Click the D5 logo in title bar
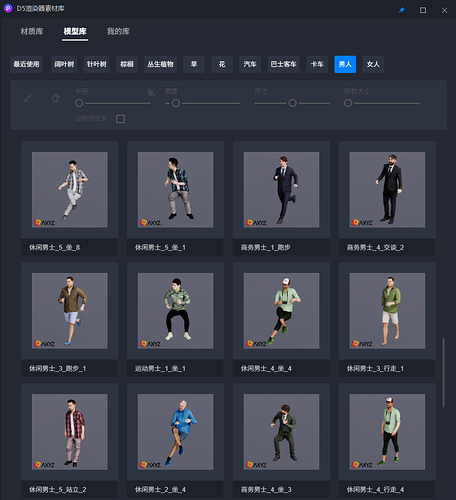 [8, 8]
